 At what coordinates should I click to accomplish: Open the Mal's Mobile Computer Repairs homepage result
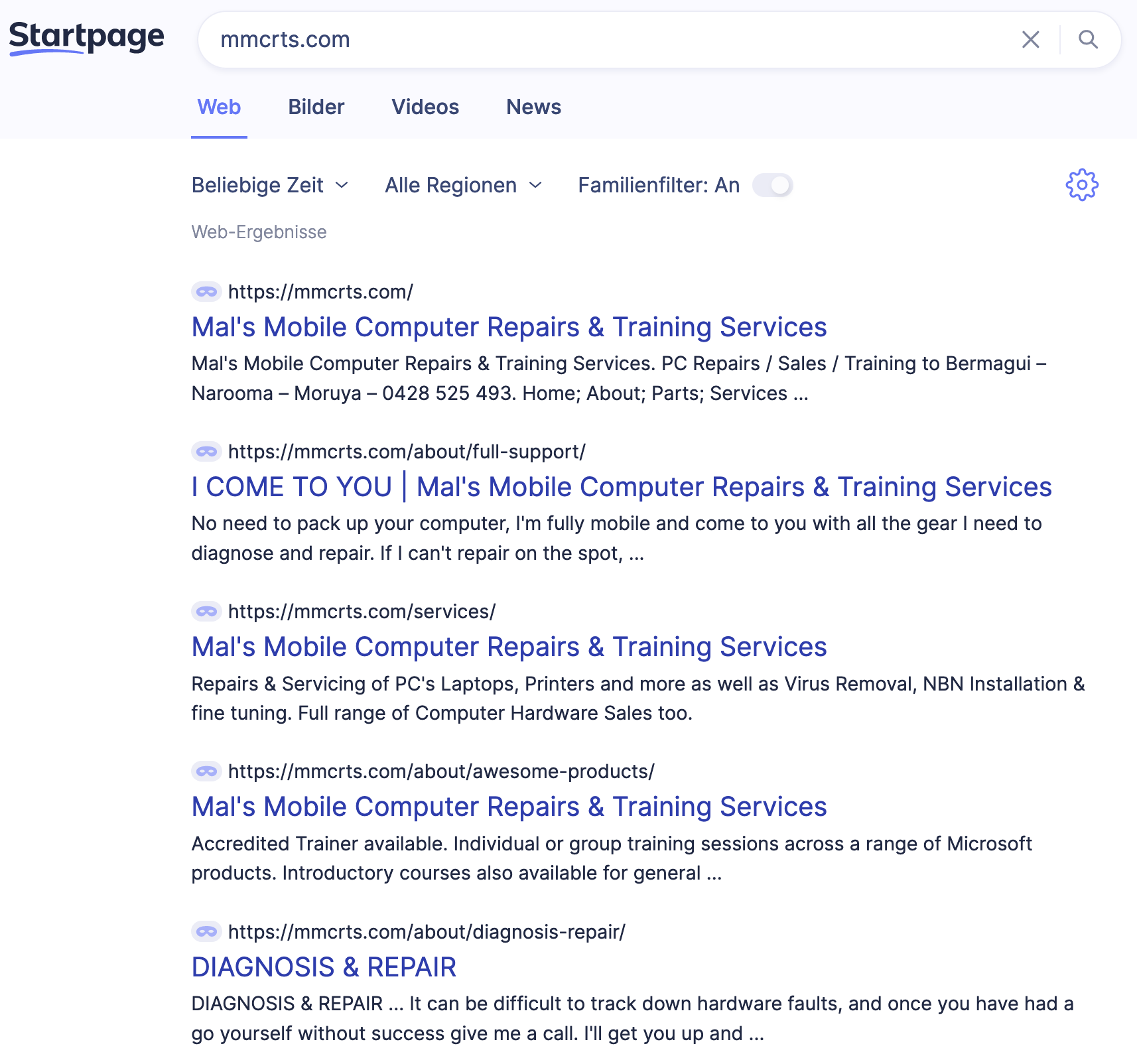[509, 326]
